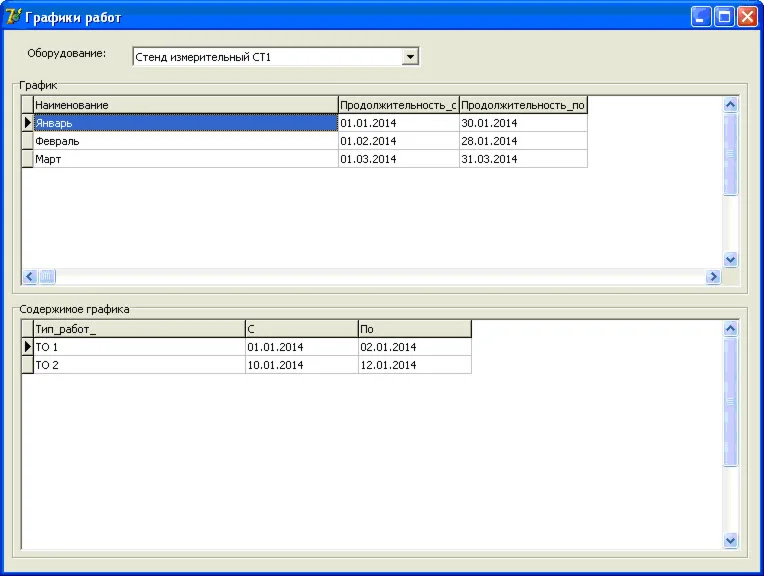Select the ТО 1 work type row
Screen dimensions: 764x576
coord(139,347)
